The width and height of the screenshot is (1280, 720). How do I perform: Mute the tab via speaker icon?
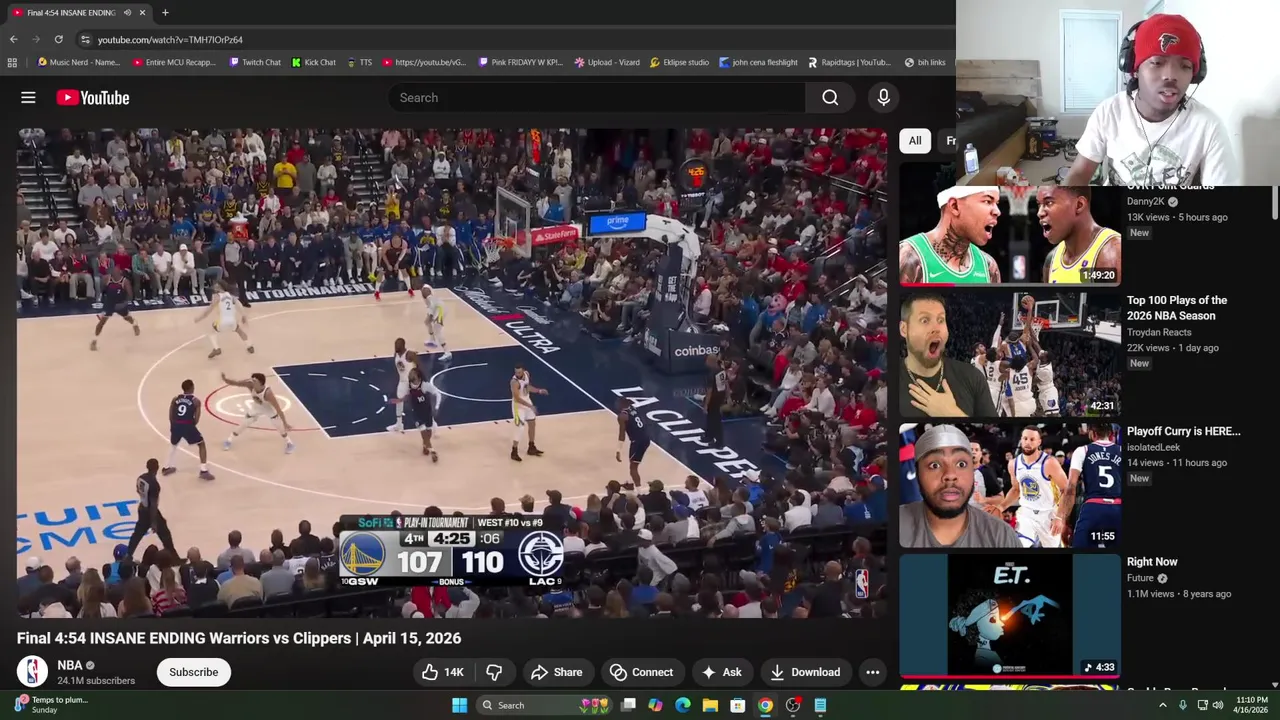[x=127, y=12]
